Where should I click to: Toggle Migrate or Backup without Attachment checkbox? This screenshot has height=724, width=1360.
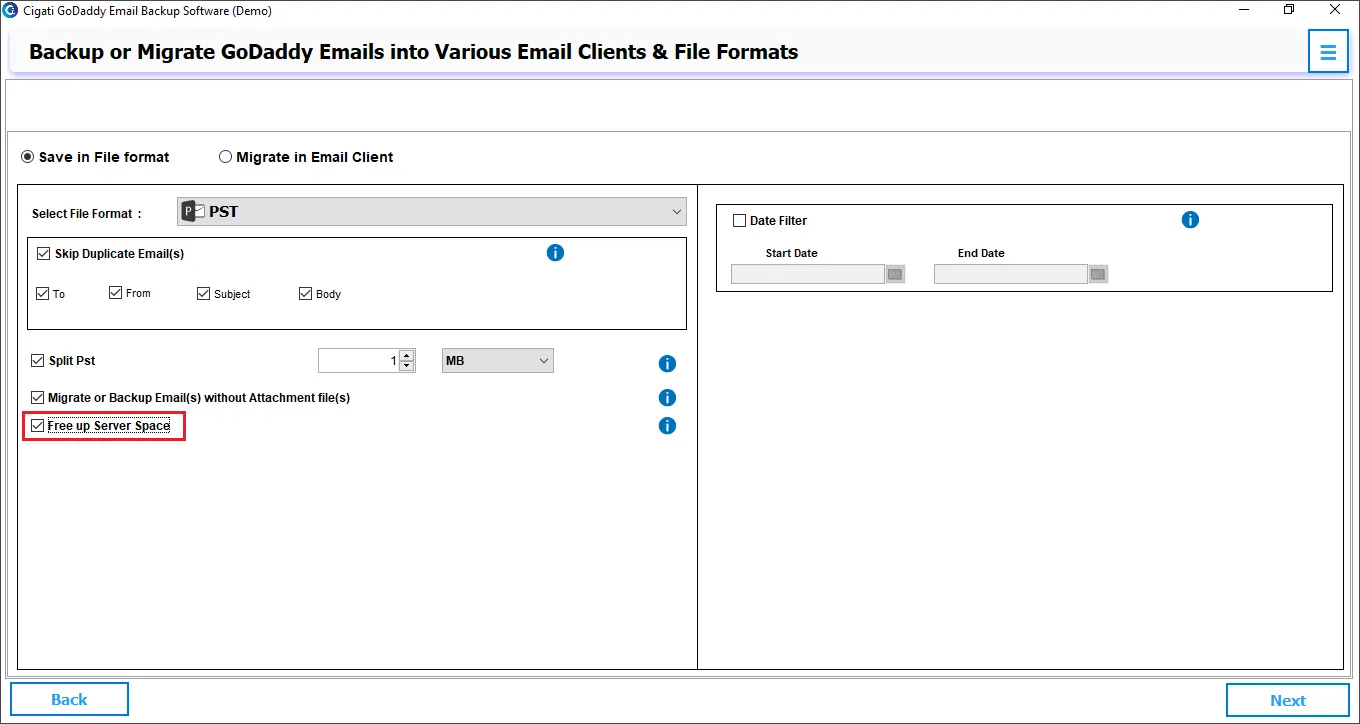(x=38, y=398)
